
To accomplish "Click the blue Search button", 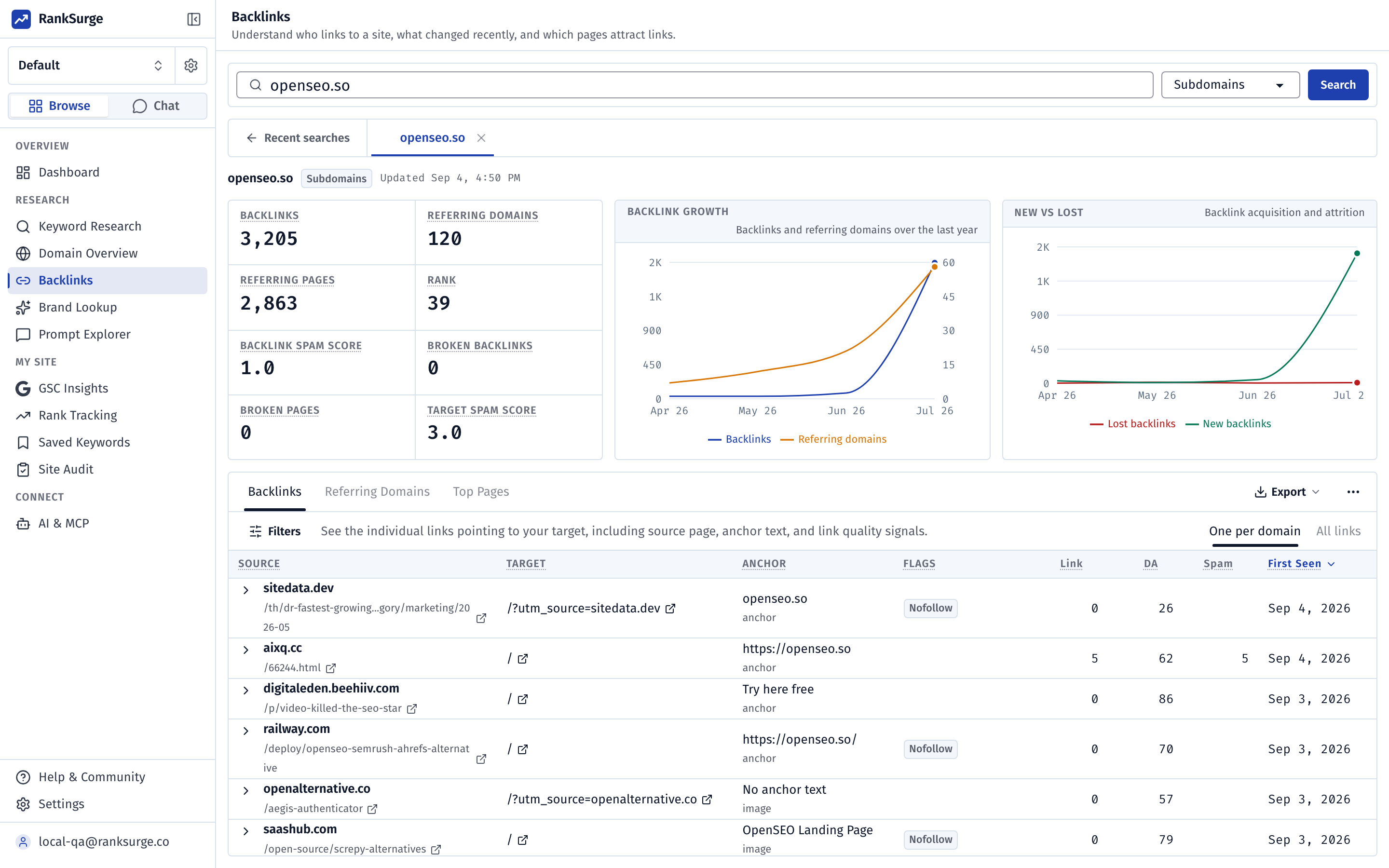I will pyautogui.click(x=1337, y=85).
